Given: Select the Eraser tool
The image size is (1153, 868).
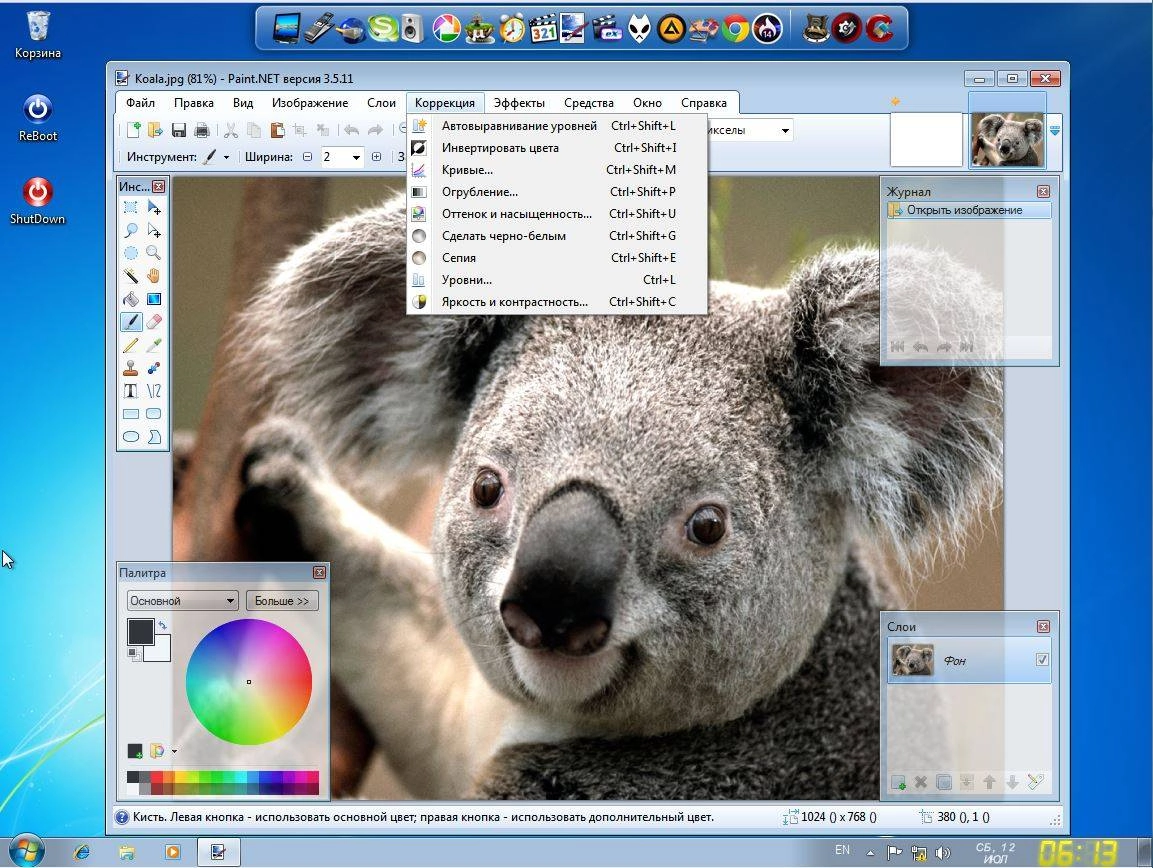Looking at the screenshot, I should click(155, 321).
